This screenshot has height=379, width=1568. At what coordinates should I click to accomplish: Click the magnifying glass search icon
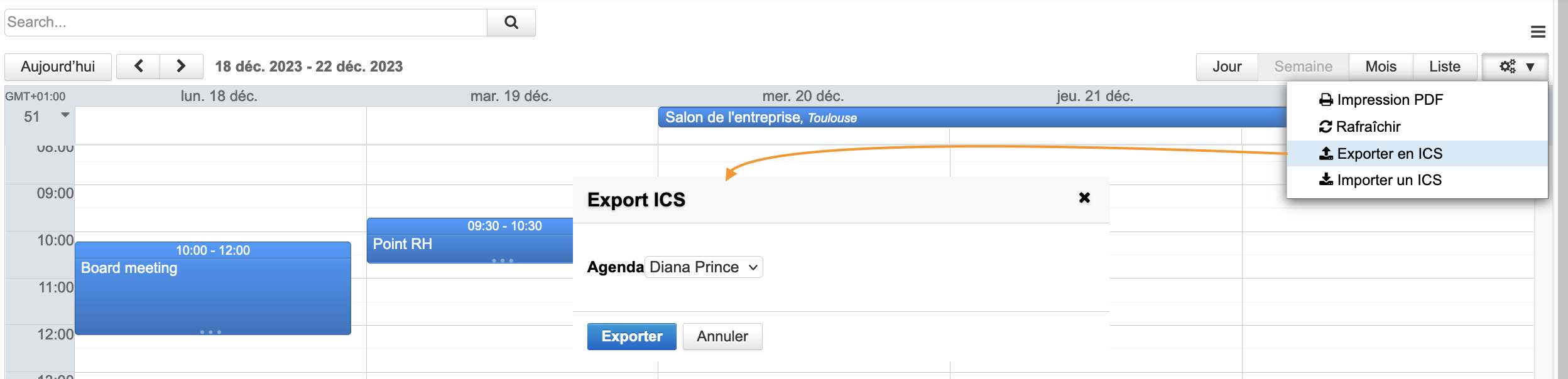pos(511,23)
